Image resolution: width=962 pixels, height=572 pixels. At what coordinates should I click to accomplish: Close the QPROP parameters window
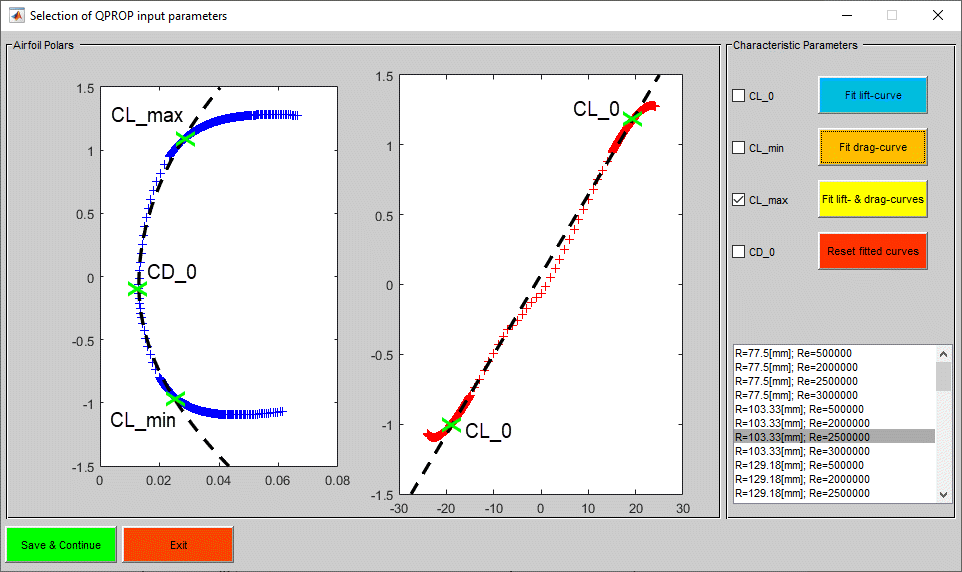point(938,15)
